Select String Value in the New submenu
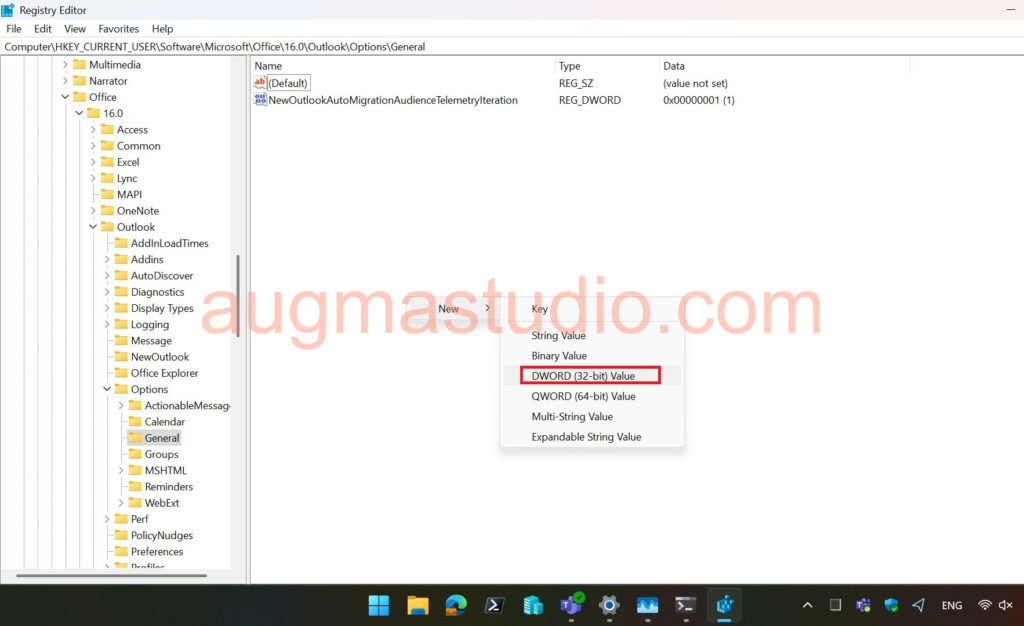This screenshot has height=626, width=1024. 558,336
